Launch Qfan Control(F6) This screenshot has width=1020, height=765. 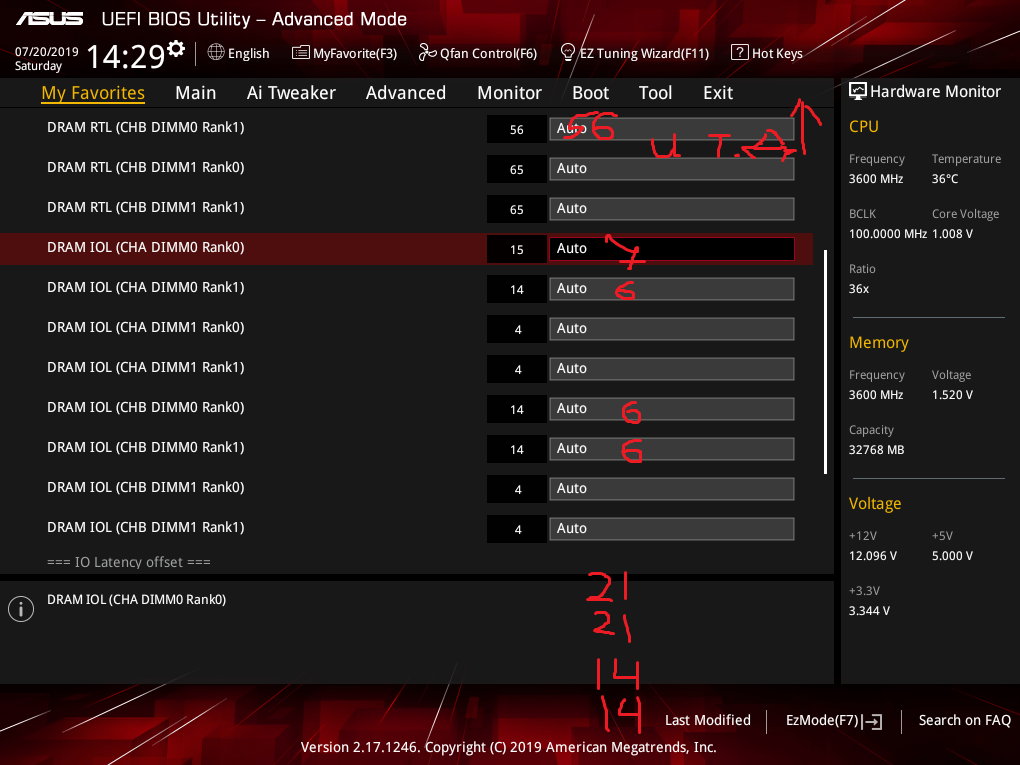coord(489,53)
